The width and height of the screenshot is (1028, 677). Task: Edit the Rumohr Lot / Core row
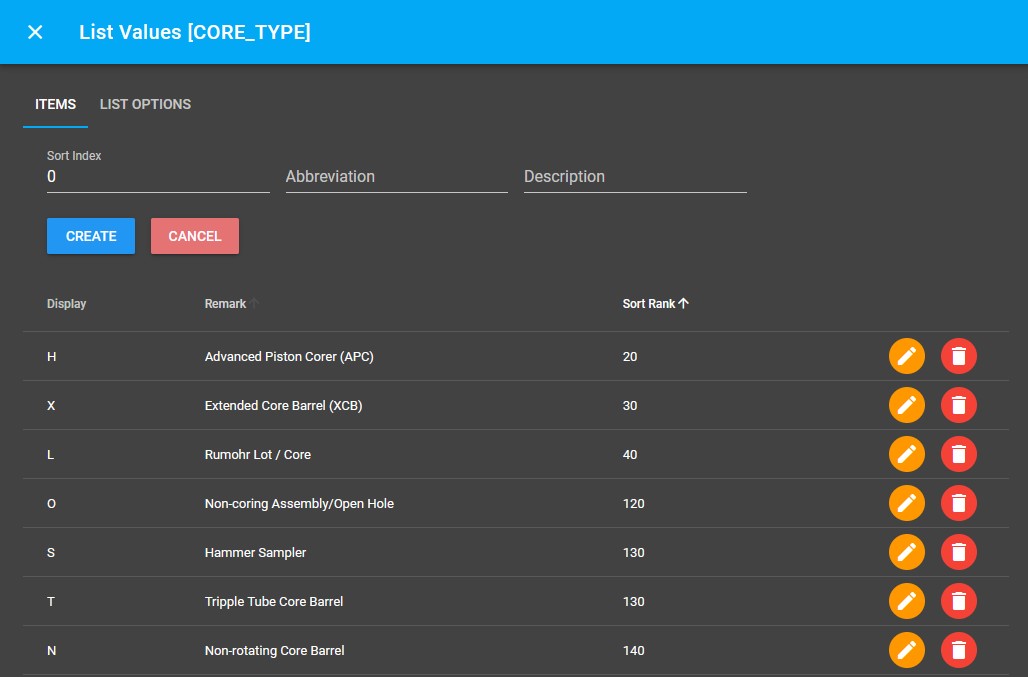pyautogui.click(x=906, y=454)
